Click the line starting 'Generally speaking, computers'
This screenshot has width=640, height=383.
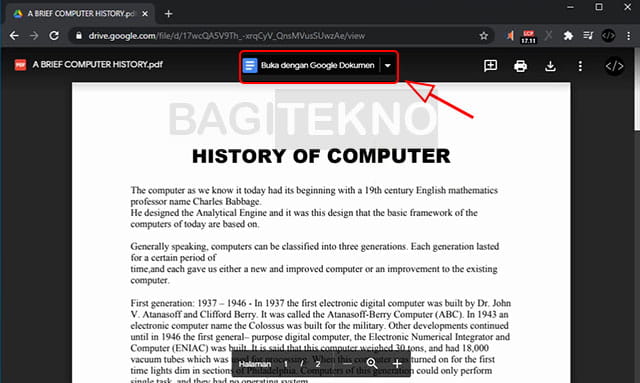(x=315, y=247)
